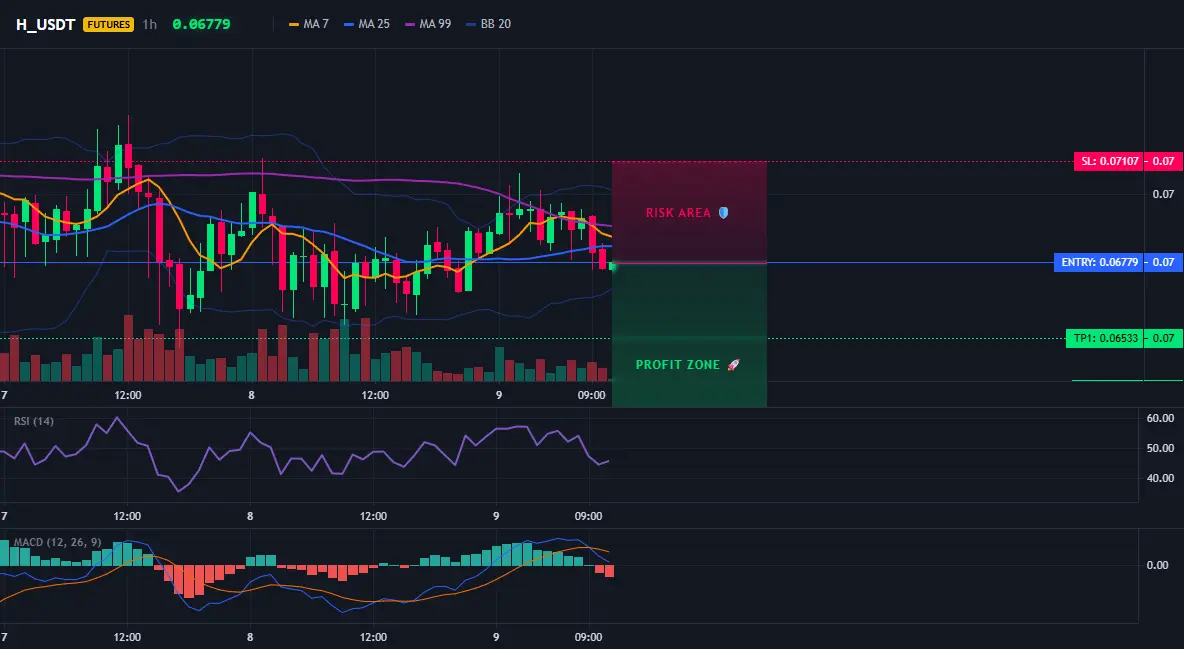Click the 40.00 RSI axis value

(1161, 477)
